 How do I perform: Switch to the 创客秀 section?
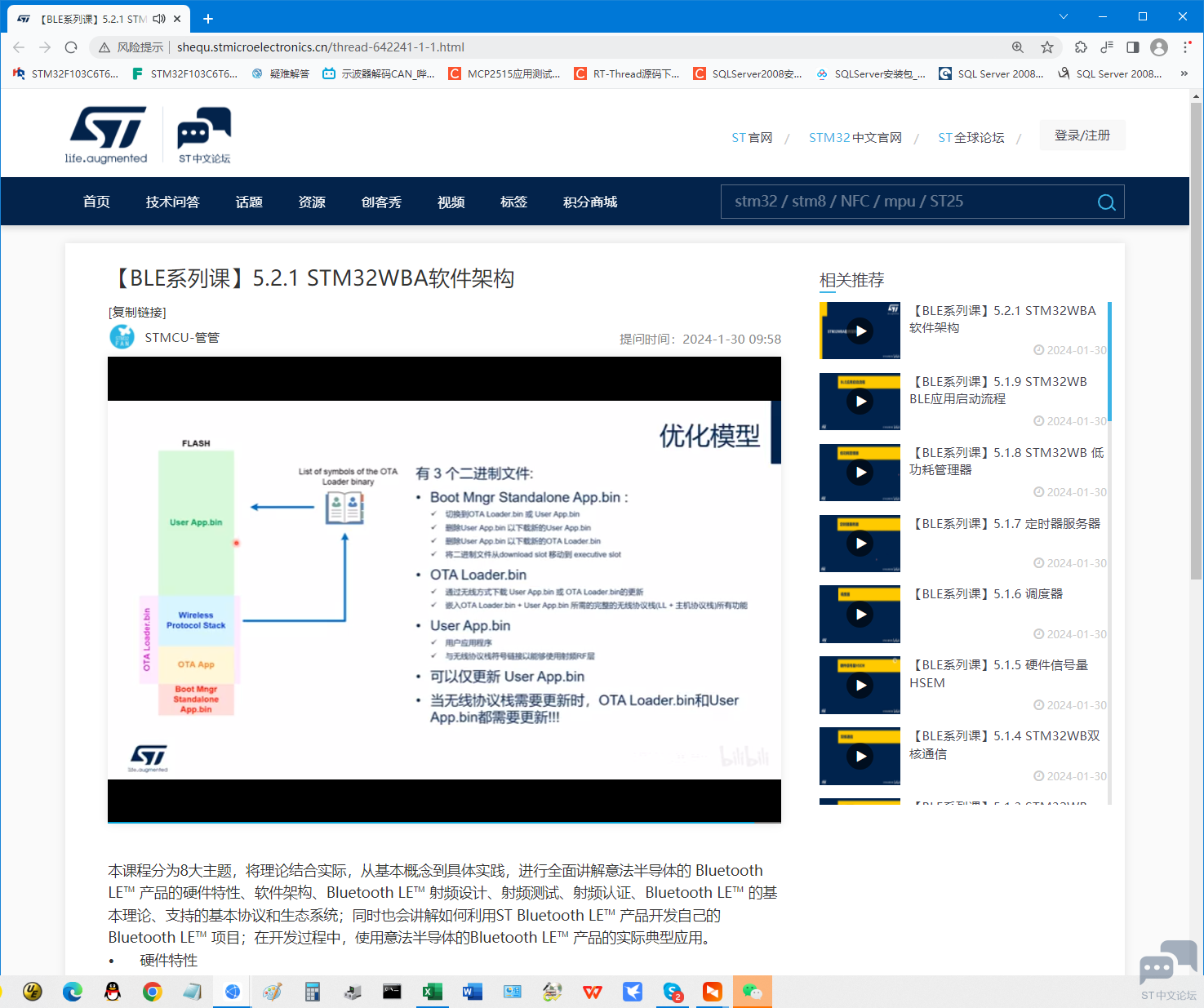pos(381,202)
